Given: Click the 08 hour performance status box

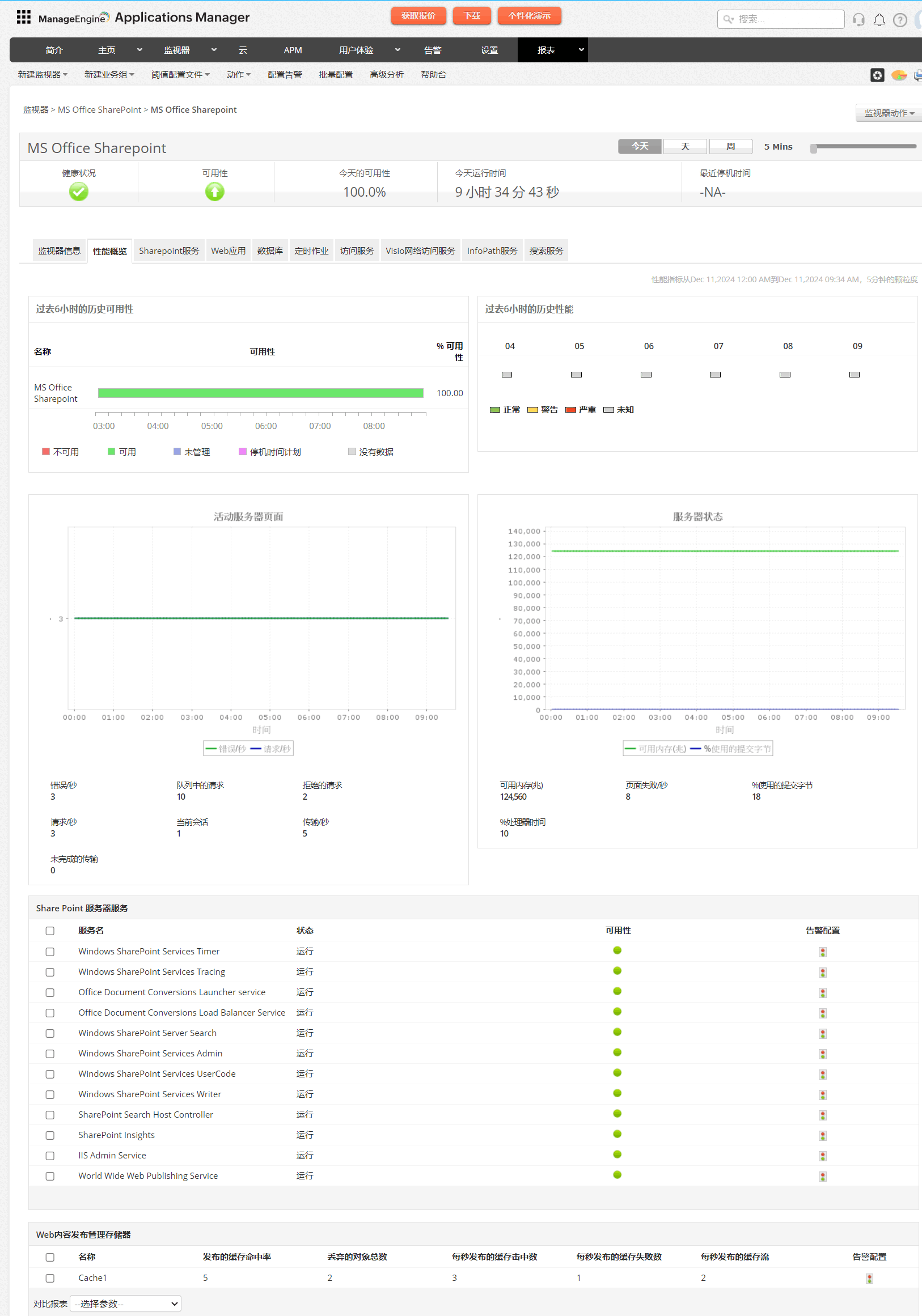Looking at the screenshot, I should point(784,374).
